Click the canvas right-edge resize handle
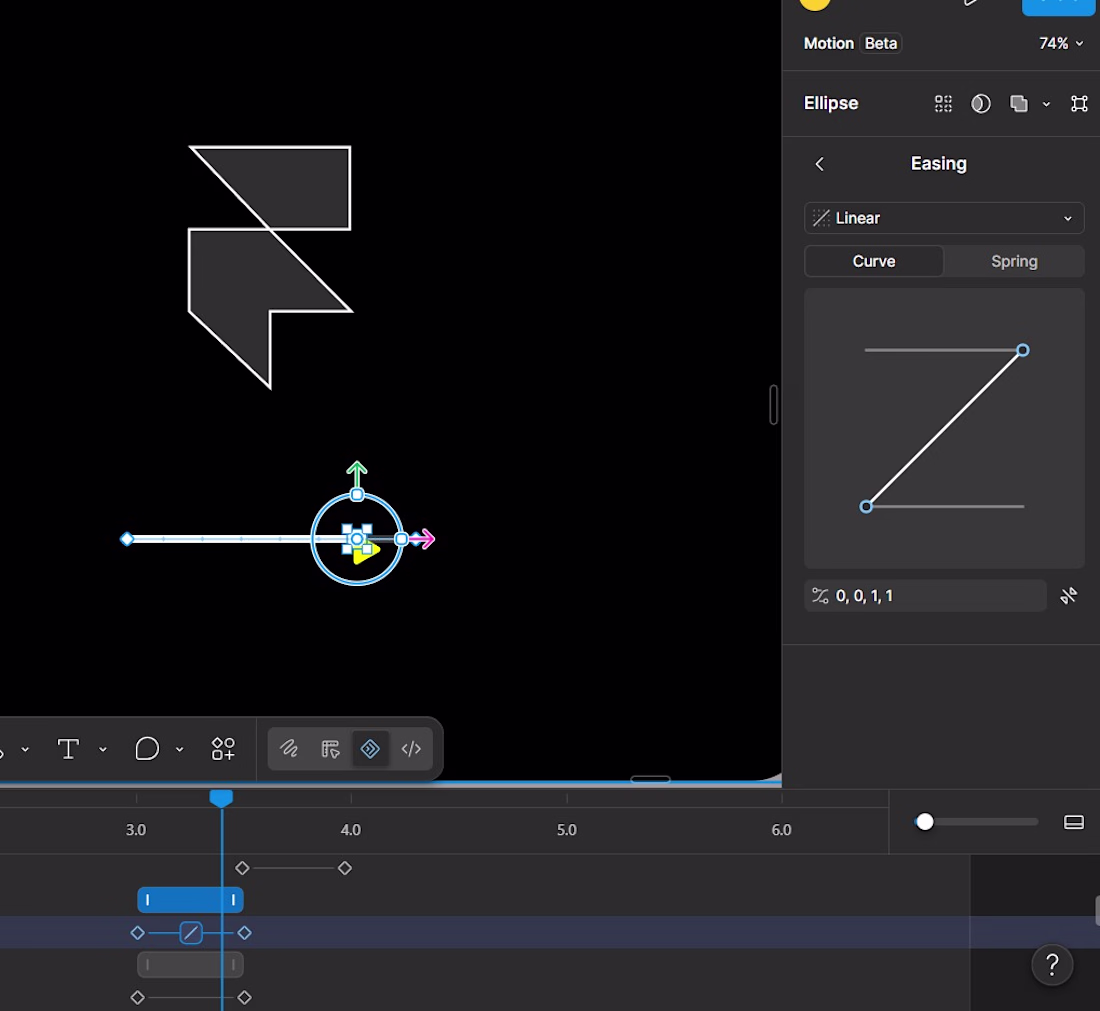Viewport: 1100px width, 1011px height. pos(773,404)
